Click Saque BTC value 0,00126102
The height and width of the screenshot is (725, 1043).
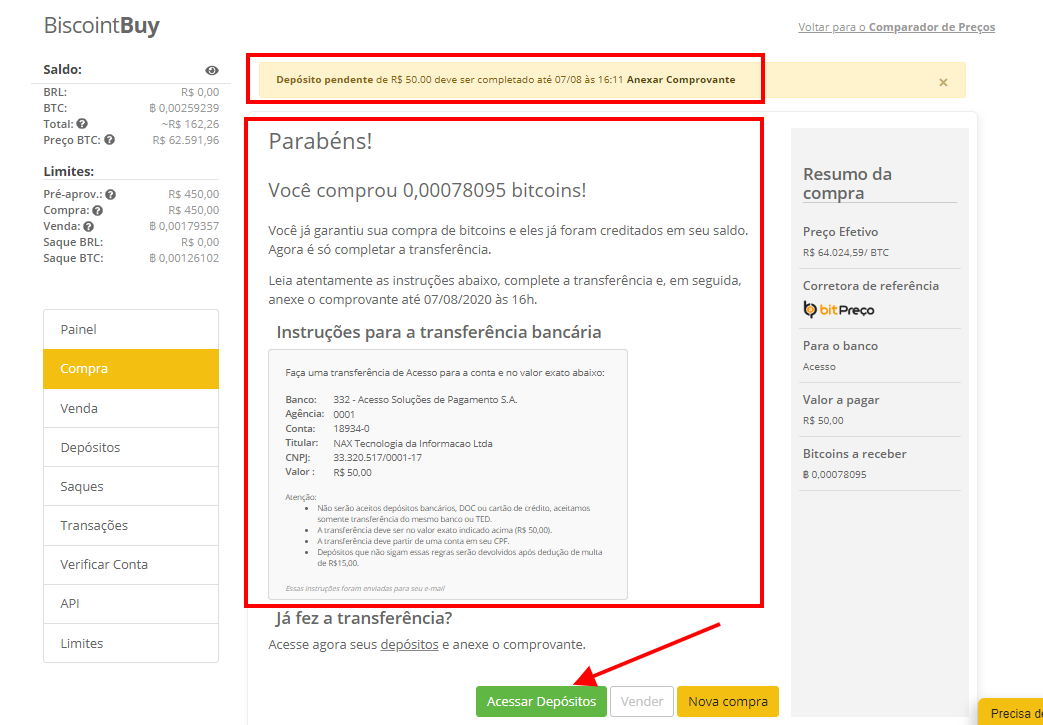click(184, 258)
